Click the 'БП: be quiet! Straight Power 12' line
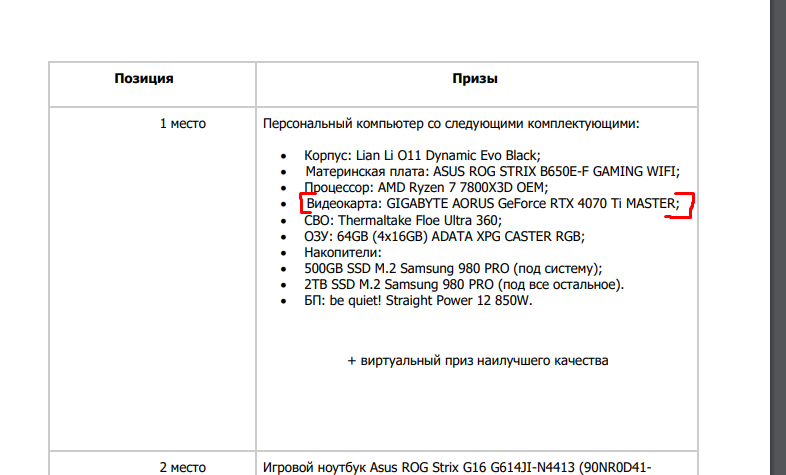The width and height of the screenshot is (786, 475). pos(418,301)
